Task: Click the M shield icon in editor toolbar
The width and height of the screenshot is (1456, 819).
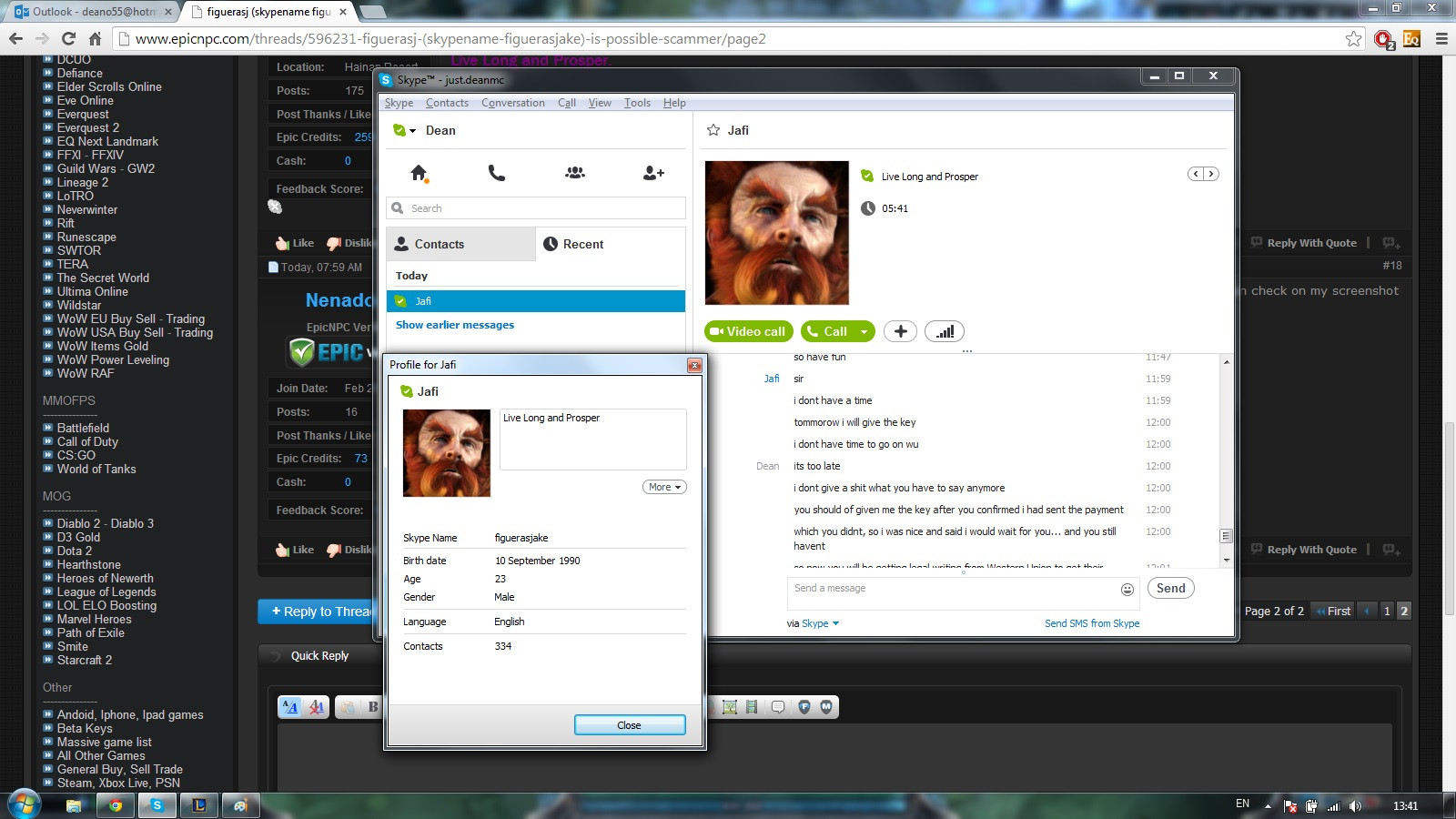Action: coord(826,707)
